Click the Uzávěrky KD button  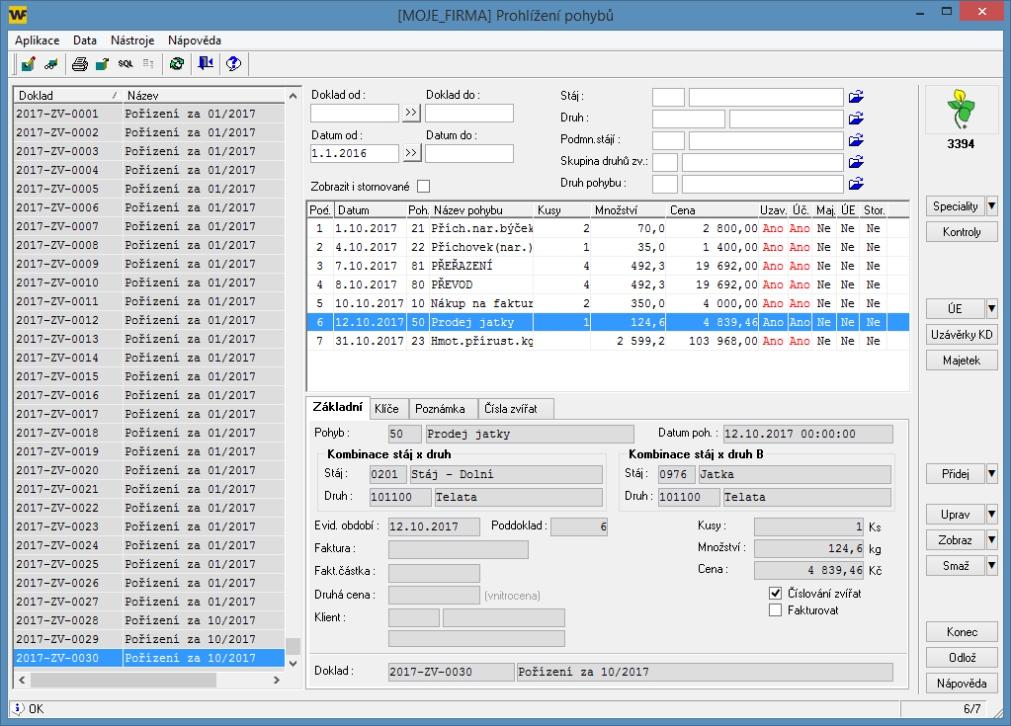[961, 335]
